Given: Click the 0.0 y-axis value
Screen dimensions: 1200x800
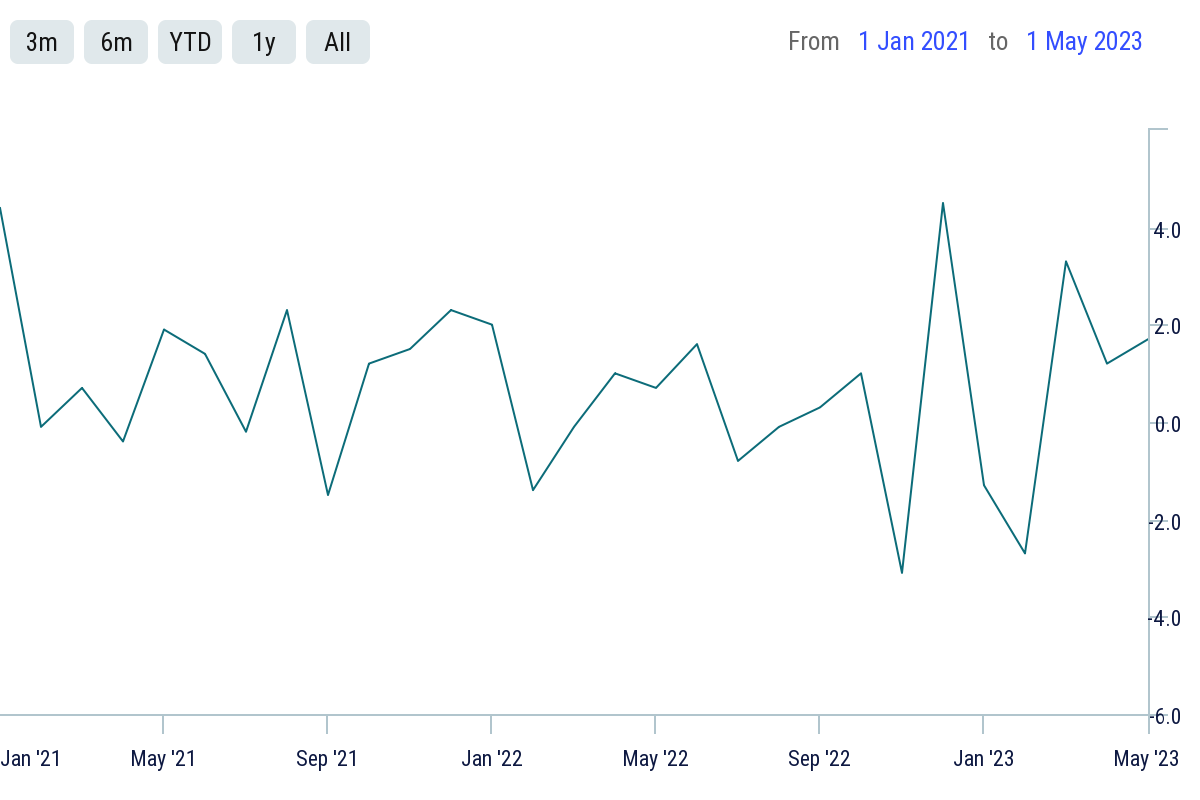Looking at the screenshot, I should [x=1167, y=424].
